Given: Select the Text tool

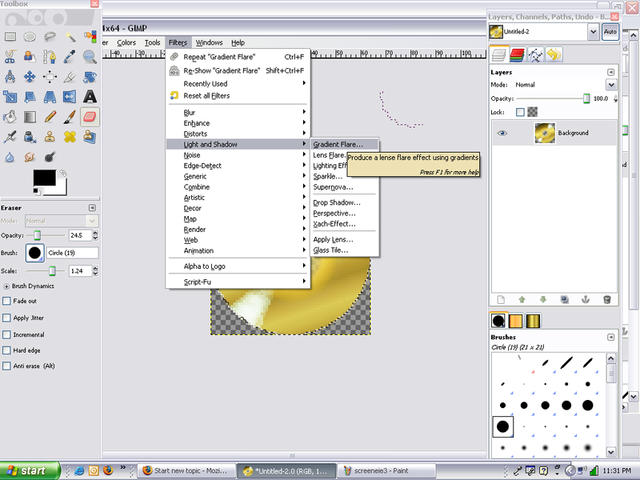Looking at the screenshot, I should [90, 97].
